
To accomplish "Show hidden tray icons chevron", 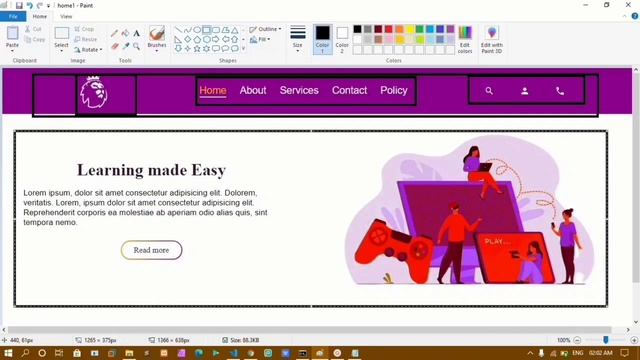I will tap(530, 353).
